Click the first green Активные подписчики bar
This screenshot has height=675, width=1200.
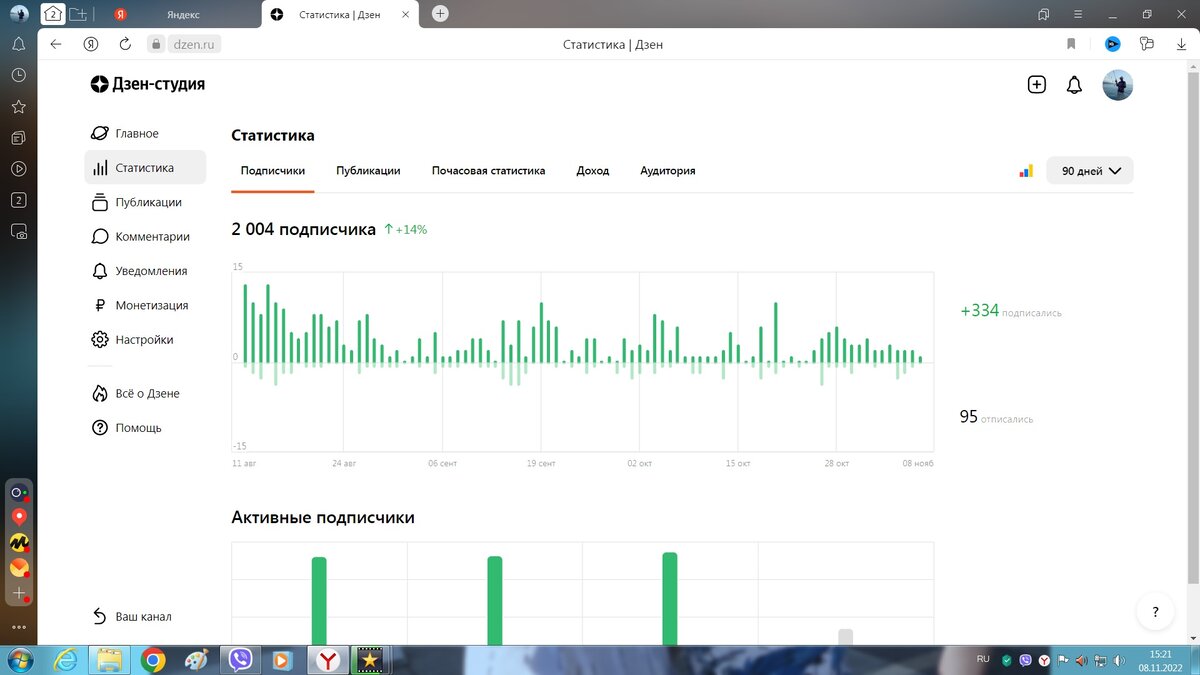tap(319, 600)
